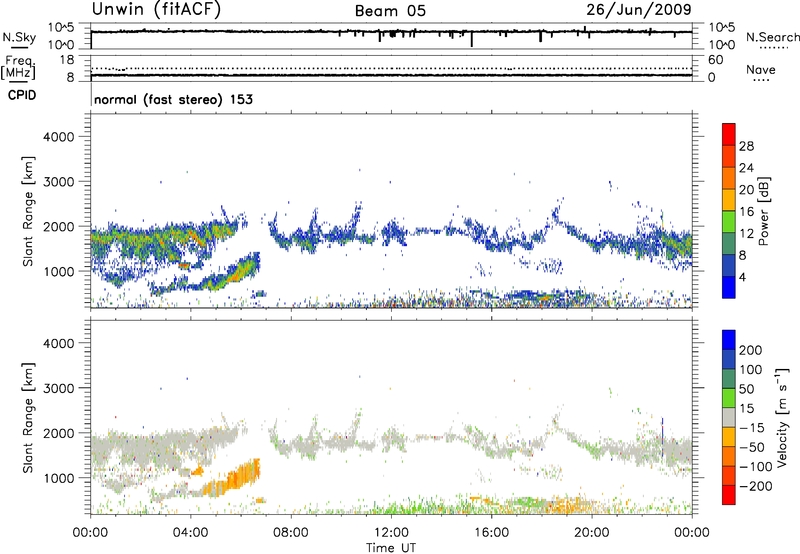Click the 'Freq. [MHz]' axis label

coord(18,67)
